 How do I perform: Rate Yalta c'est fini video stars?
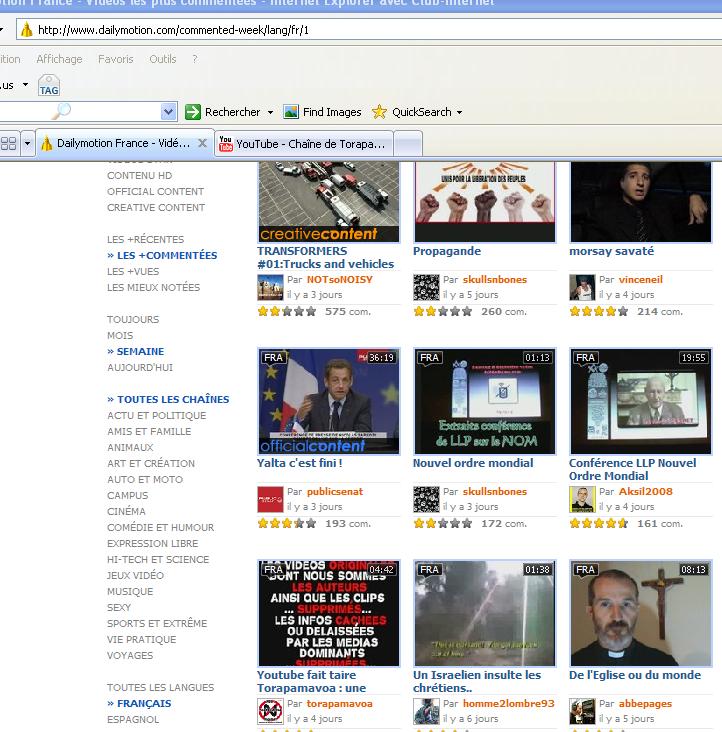tap(287, 523)
